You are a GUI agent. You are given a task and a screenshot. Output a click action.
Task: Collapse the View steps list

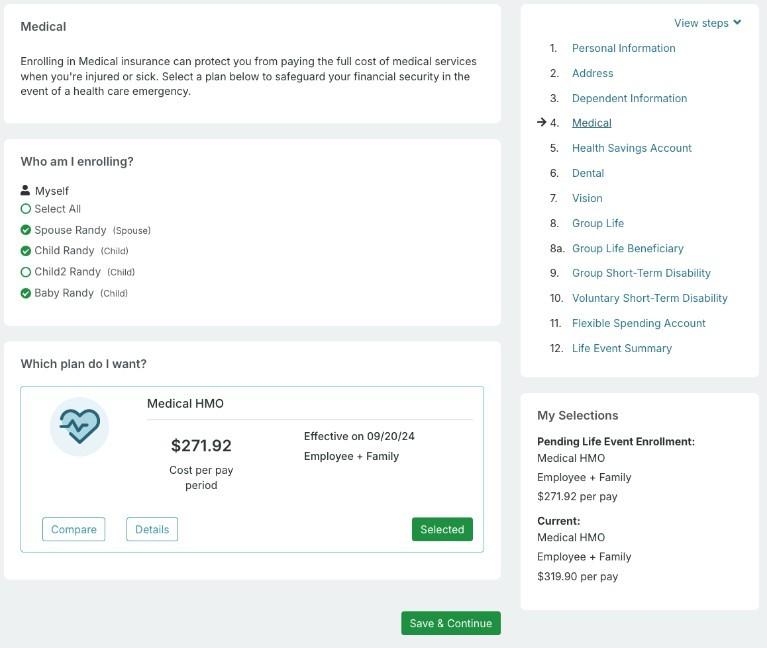click(x=707, y=23)
